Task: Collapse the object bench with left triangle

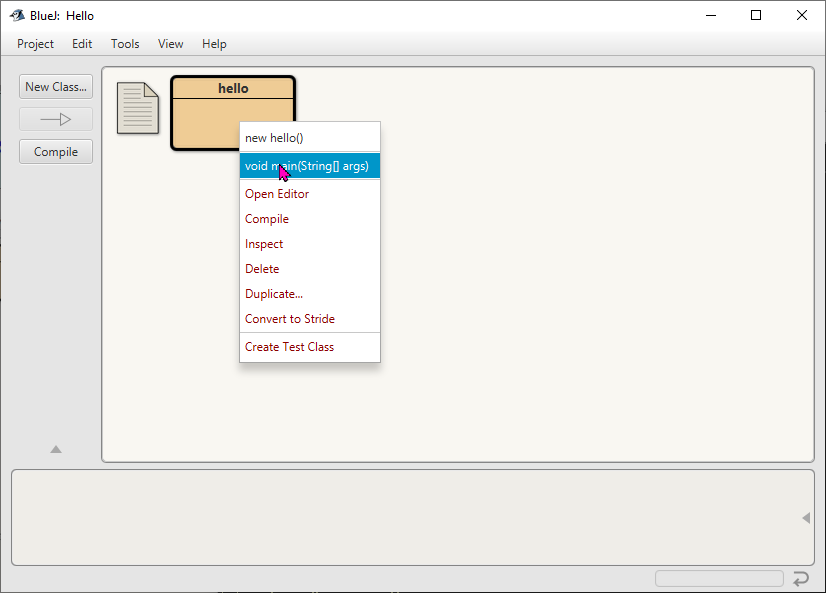Action: (806, 518)
